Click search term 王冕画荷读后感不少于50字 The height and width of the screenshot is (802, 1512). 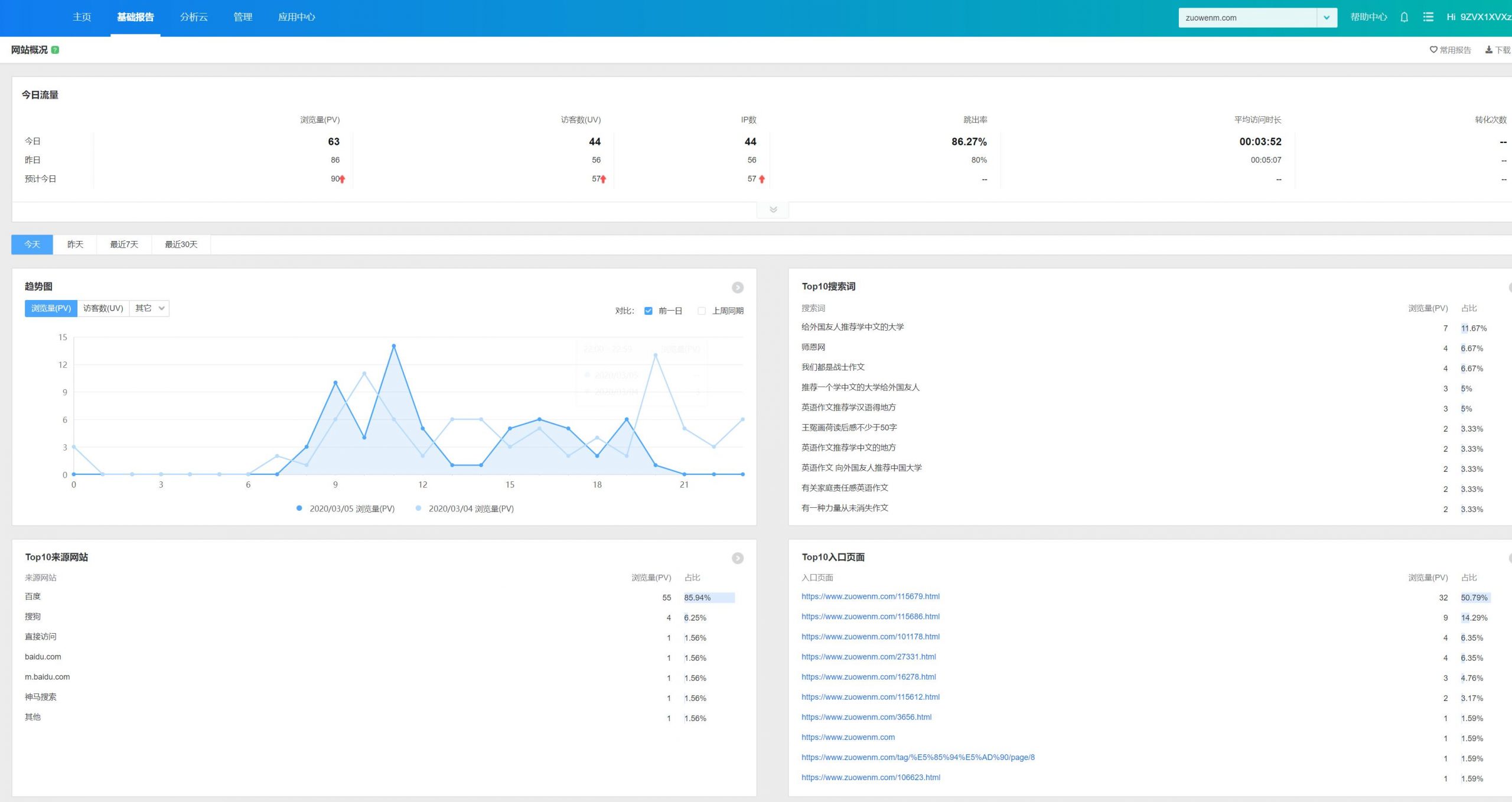point(849,428)
